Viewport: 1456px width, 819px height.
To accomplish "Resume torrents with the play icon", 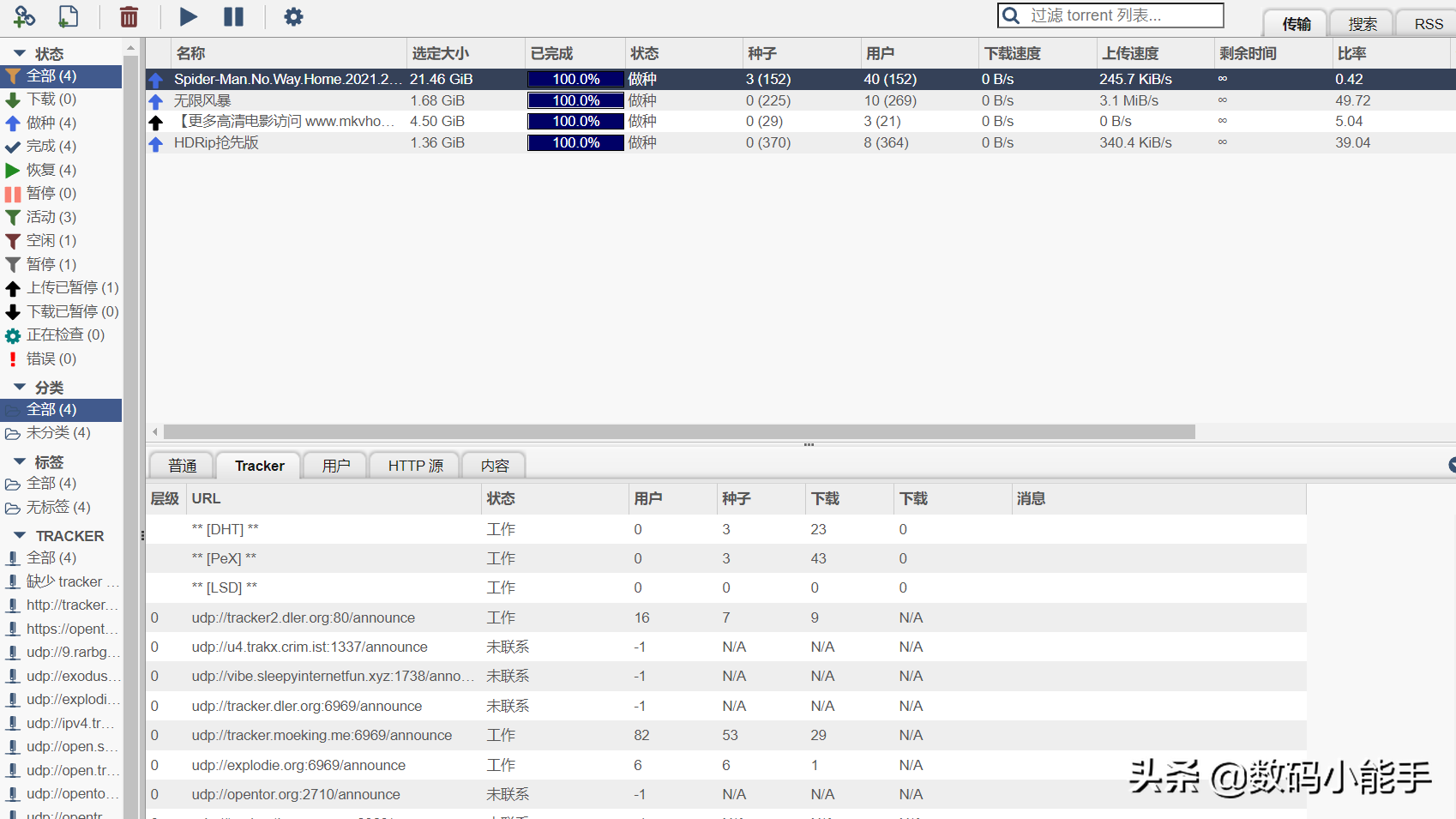I will tap(189, 16).
